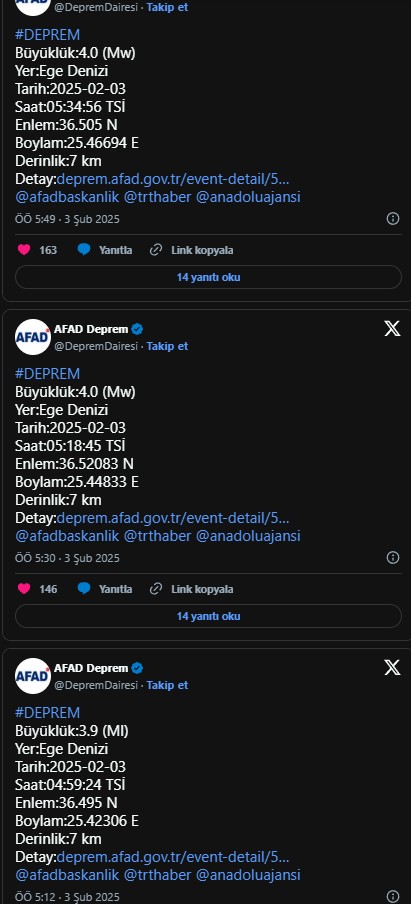
Task: Follow via Takip et on third tweet
Action: [x=167, y=685]
